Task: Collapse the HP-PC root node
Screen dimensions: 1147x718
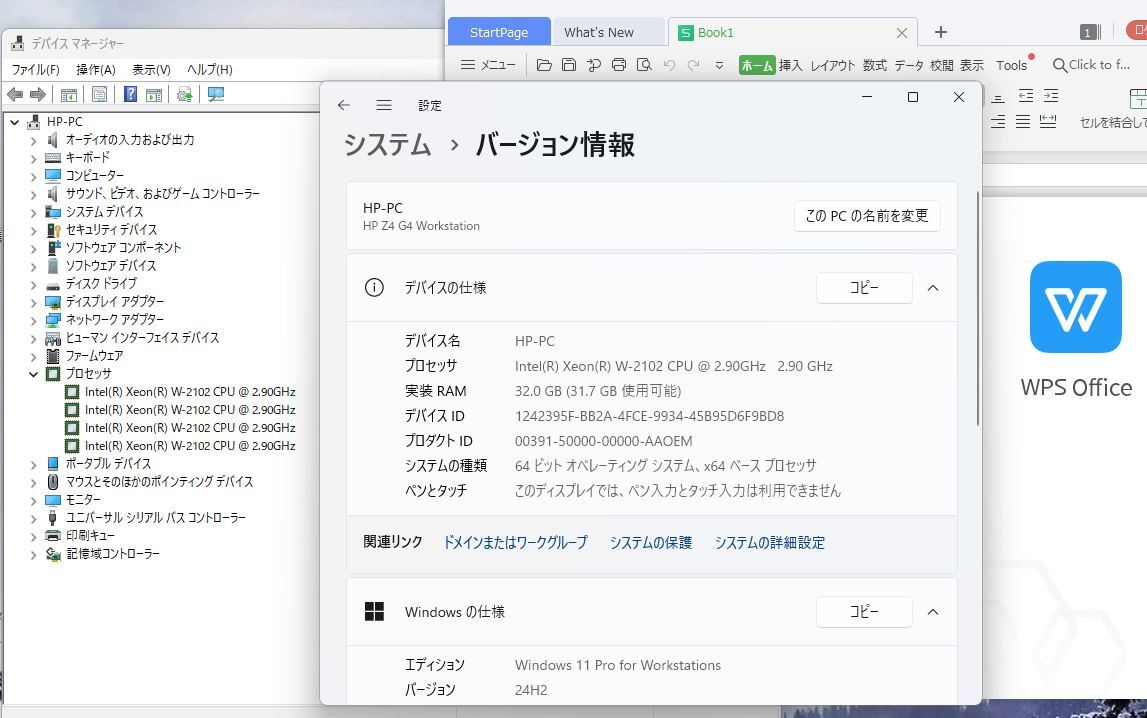Action: 15,122
